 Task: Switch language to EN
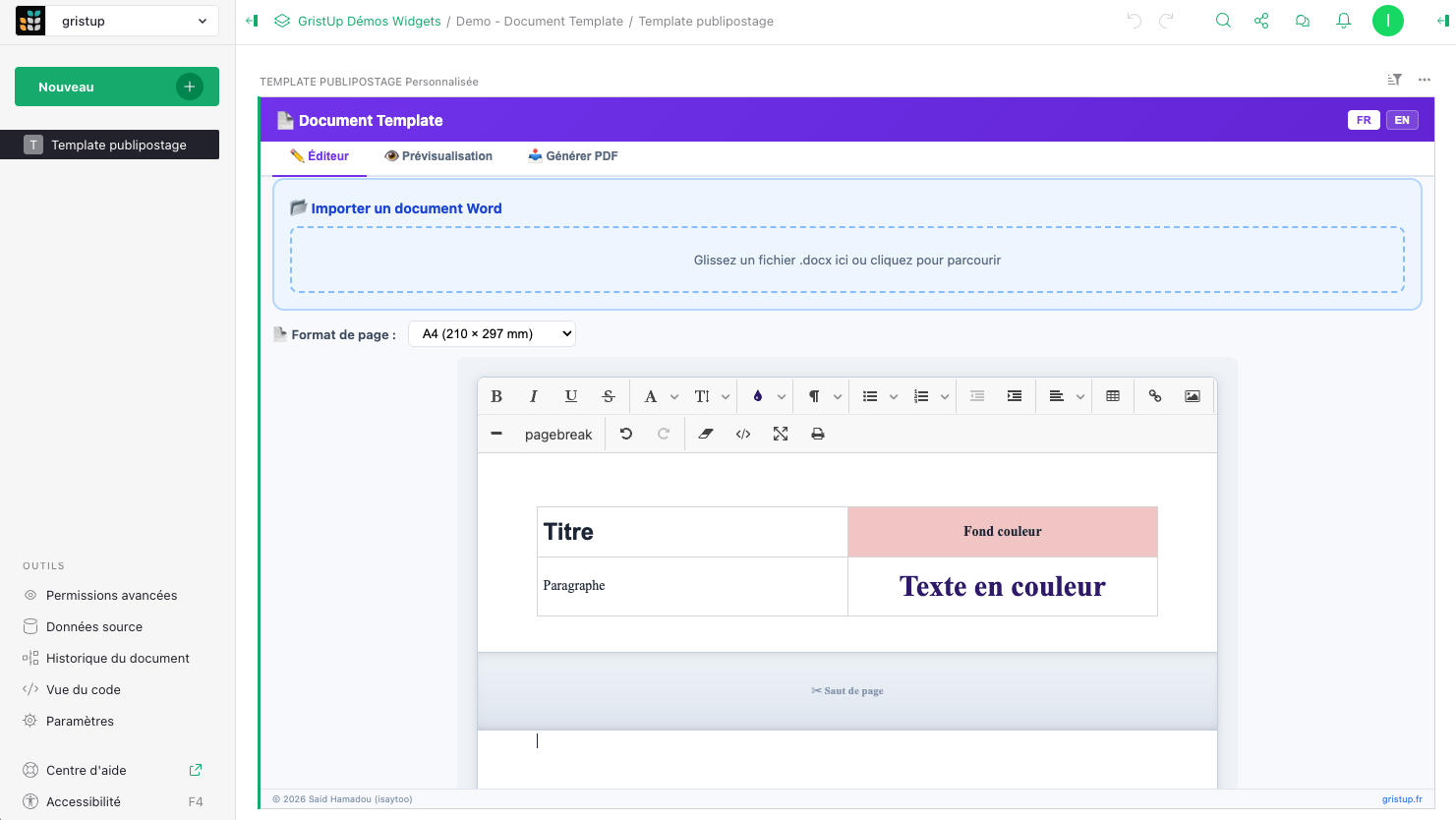tap(1402, 120)
